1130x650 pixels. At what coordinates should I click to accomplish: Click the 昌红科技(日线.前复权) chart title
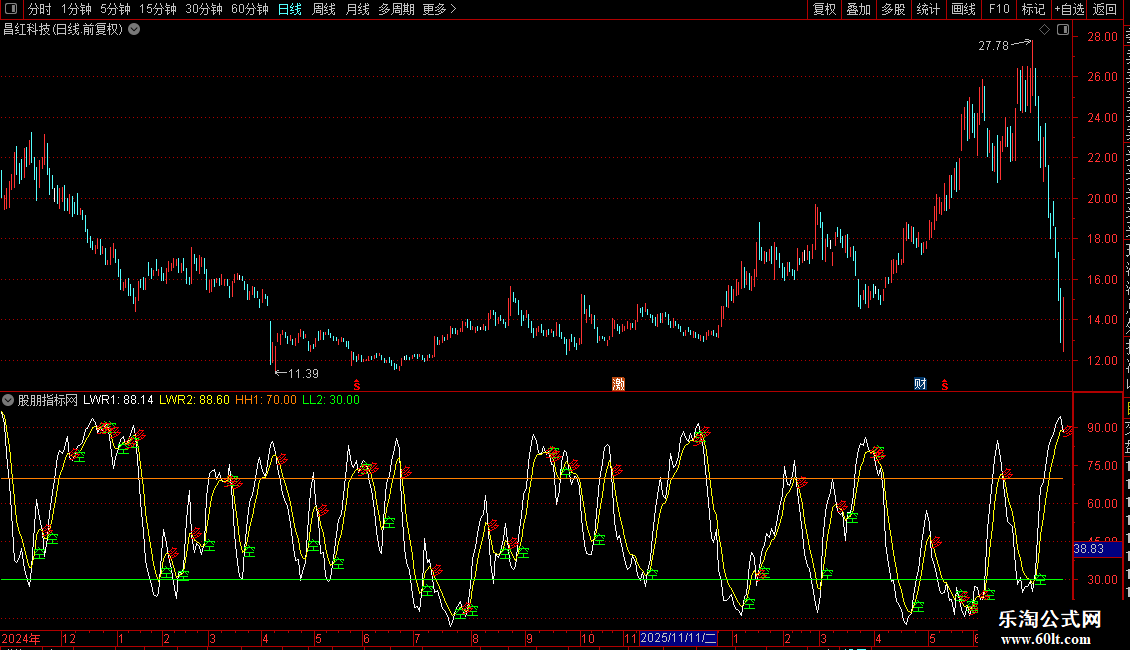[63, 30]
